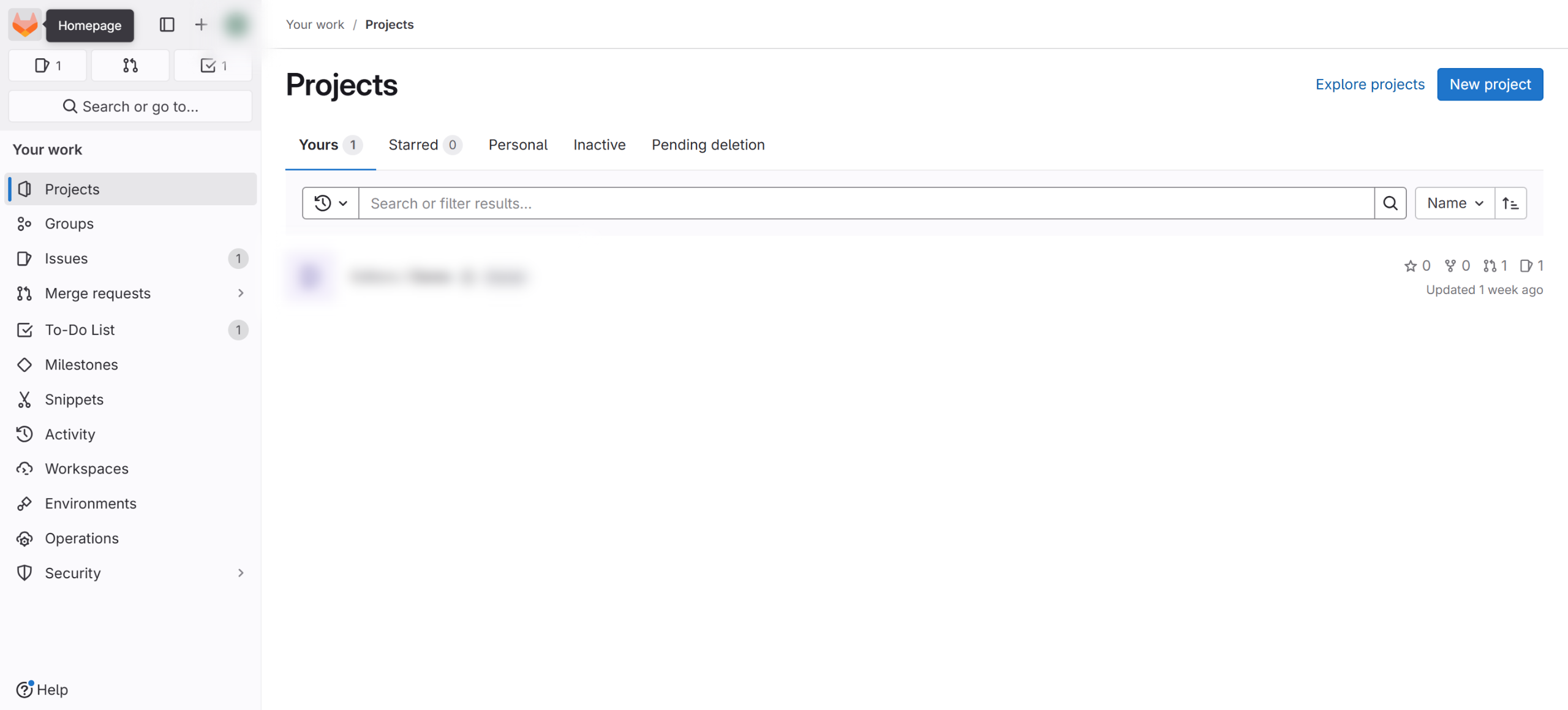Toggle sort direction ascending icon

[1510, 203]
